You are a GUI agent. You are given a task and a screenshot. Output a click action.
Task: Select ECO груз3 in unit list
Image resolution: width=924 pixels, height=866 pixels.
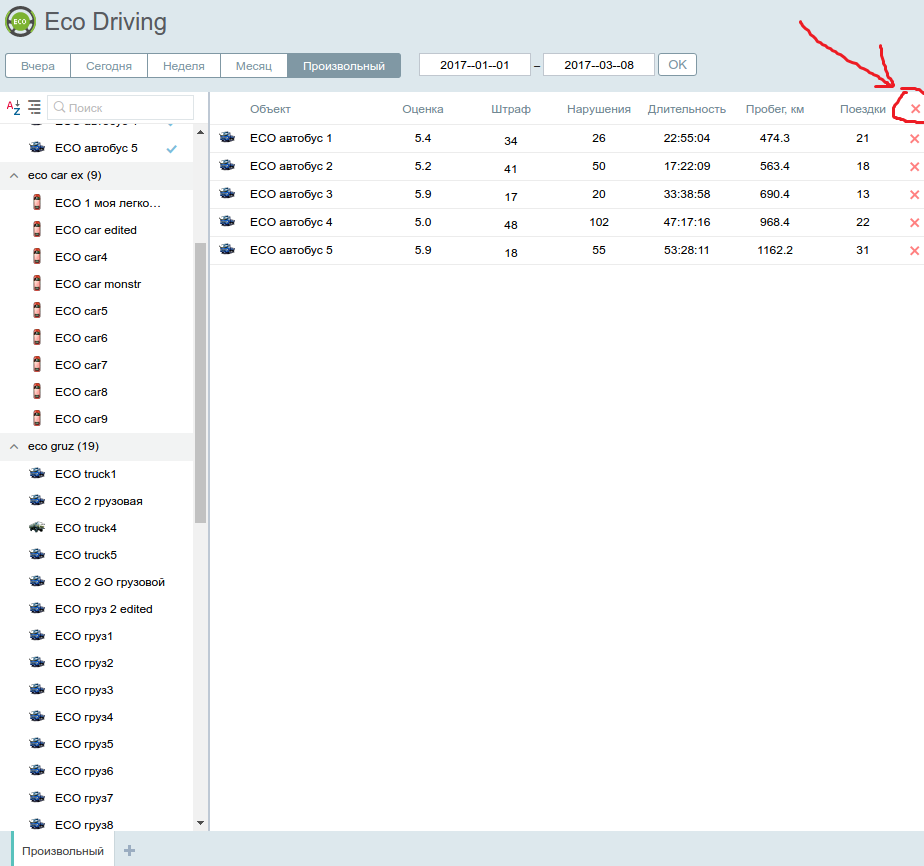(84, 690)
